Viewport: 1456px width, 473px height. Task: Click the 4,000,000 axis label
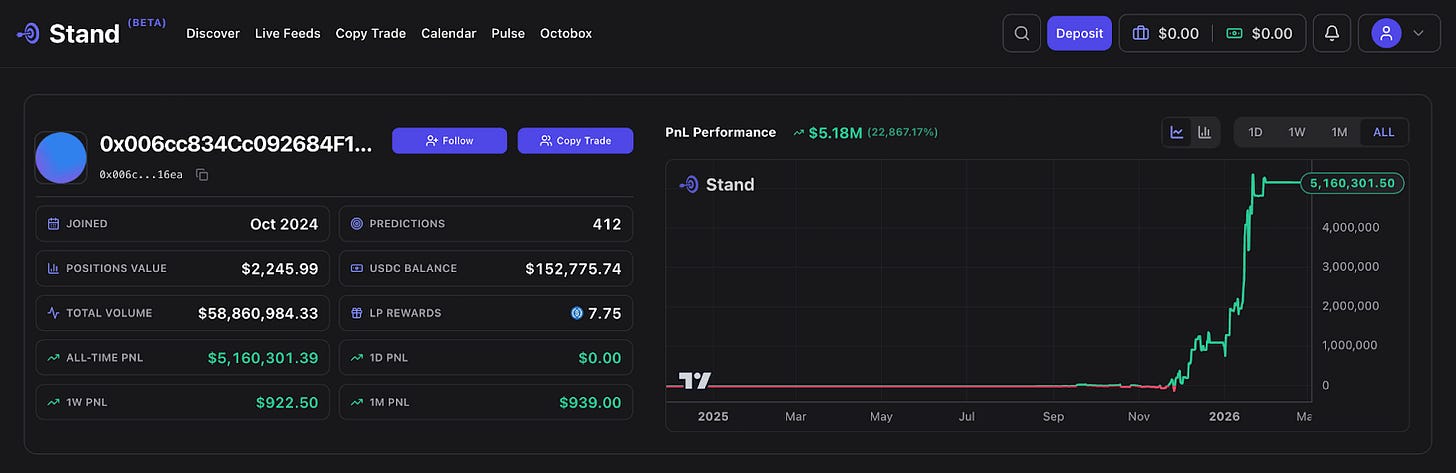point(1349,227)
